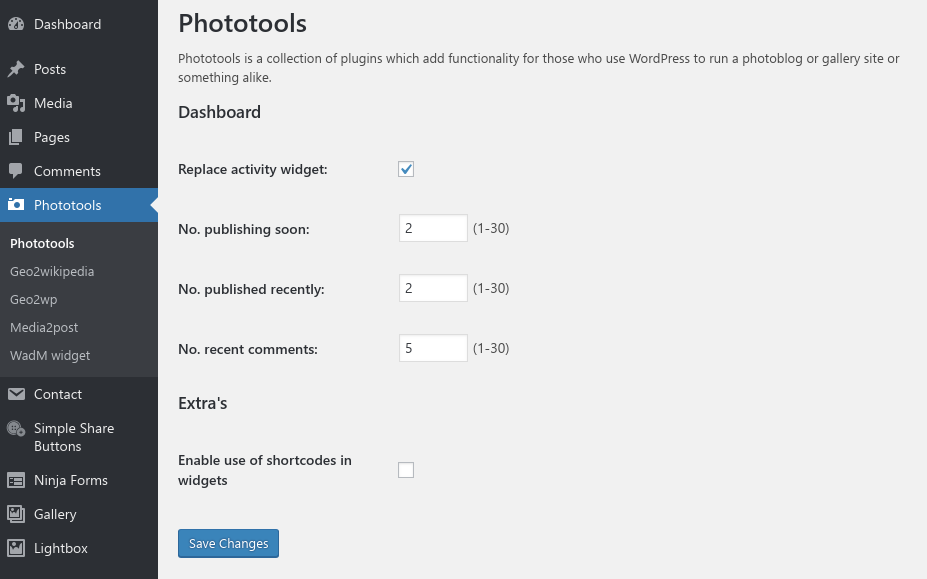Click the Save Changes button
The width and height of the screenshot is (927, 579).
[x=228, y=544]
